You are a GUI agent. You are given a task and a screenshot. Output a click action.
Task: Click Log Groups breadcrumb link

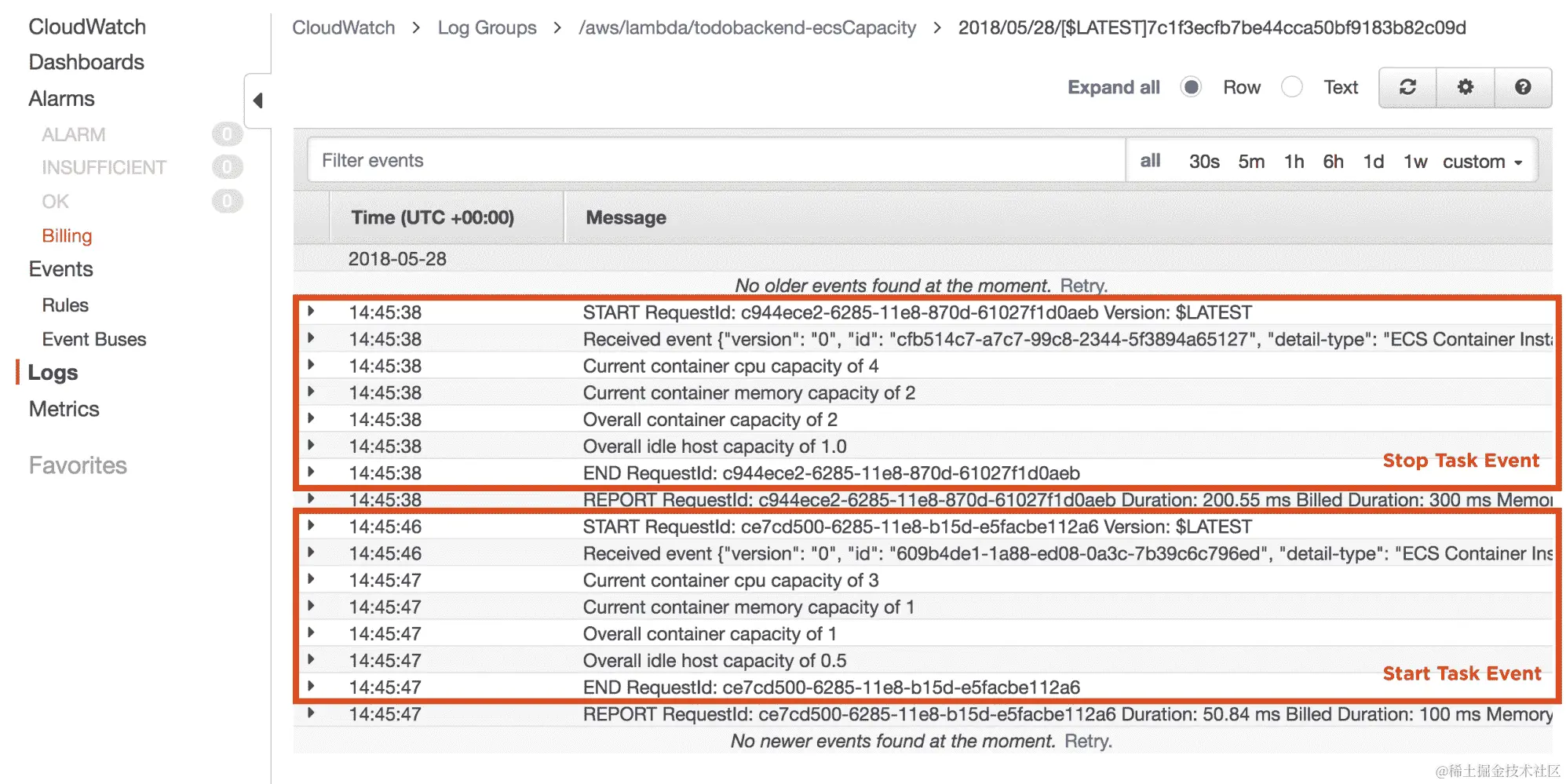tap(487, 27)
